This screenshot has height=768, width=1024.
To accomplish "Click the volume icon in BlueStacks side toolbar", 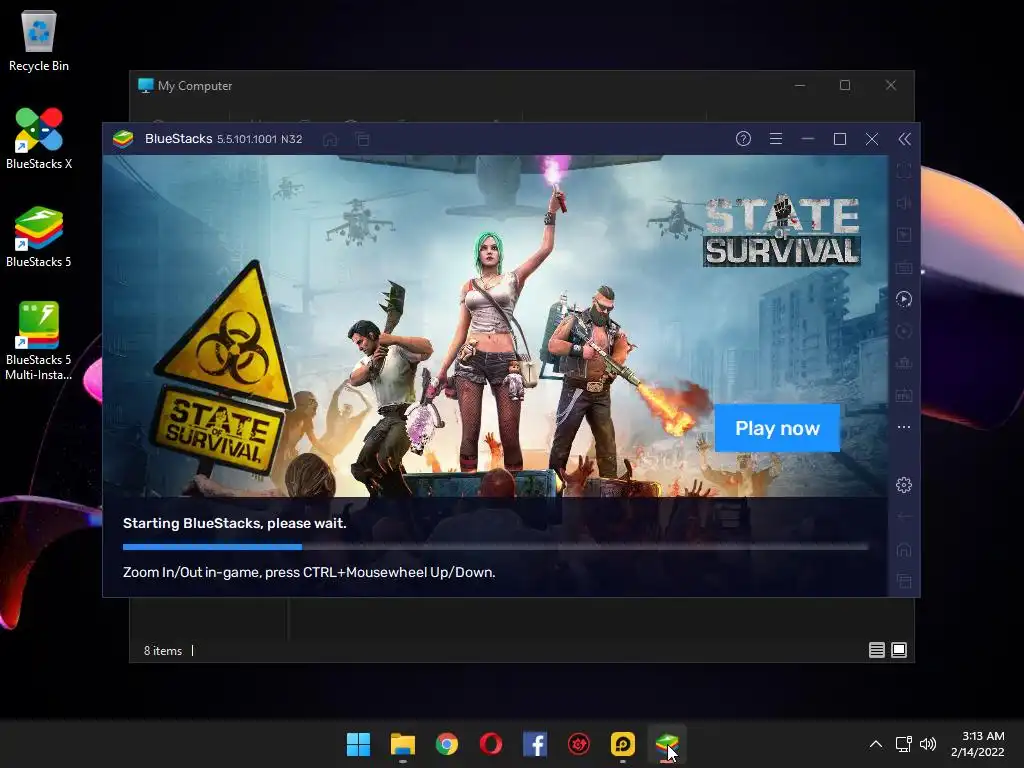I will tap(904, 203).
